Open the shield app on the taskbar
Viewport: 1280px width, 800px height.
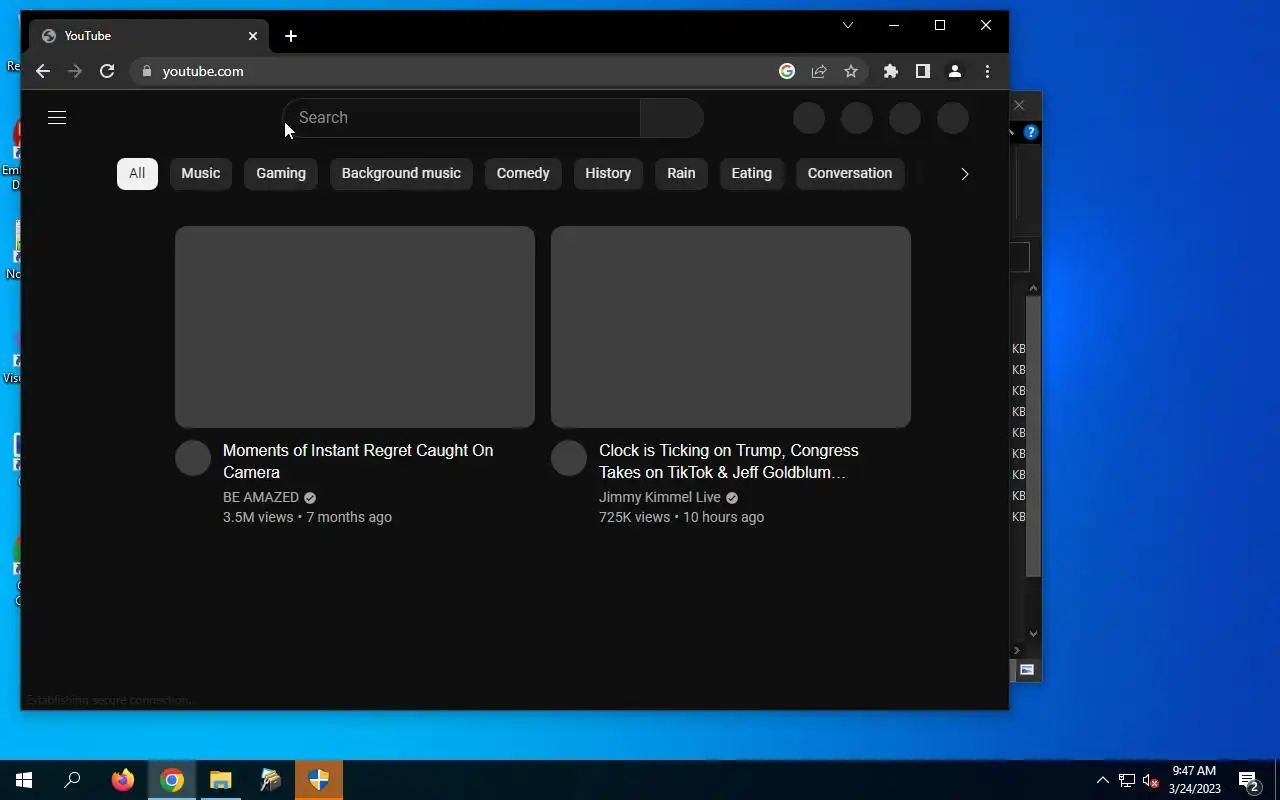(319, 780)
